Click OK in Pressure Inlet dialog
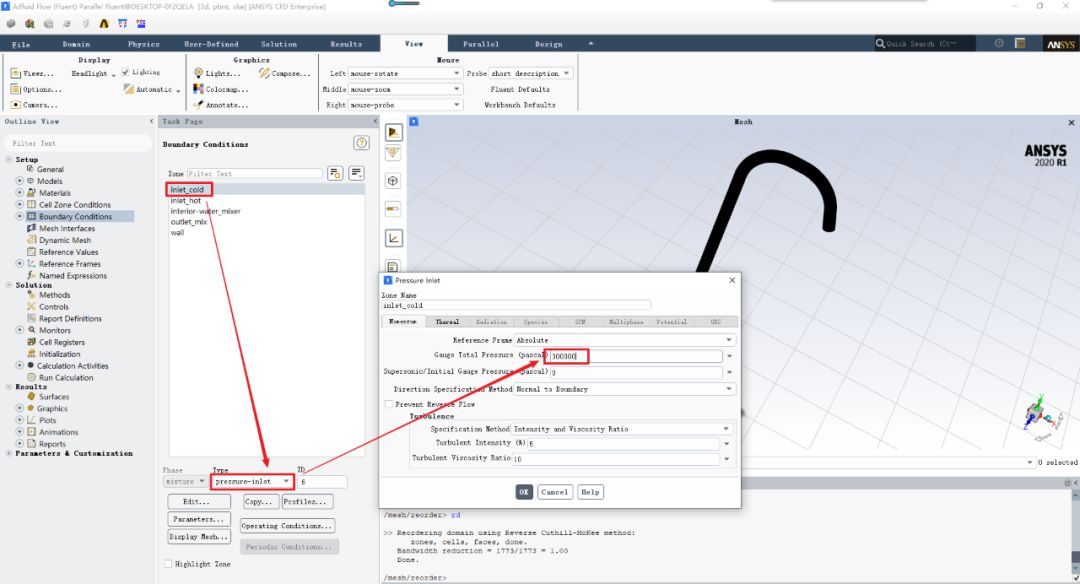 click(523, 492)
